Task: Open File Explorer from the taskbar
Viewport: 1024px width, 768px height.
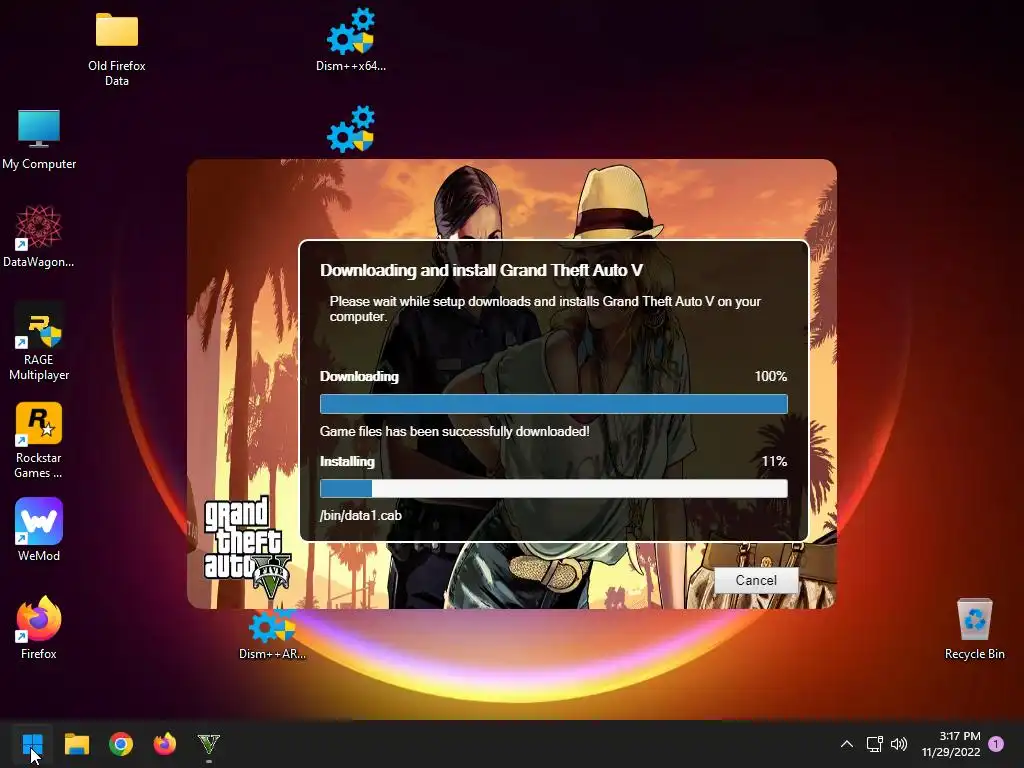Action: (76, 744)
